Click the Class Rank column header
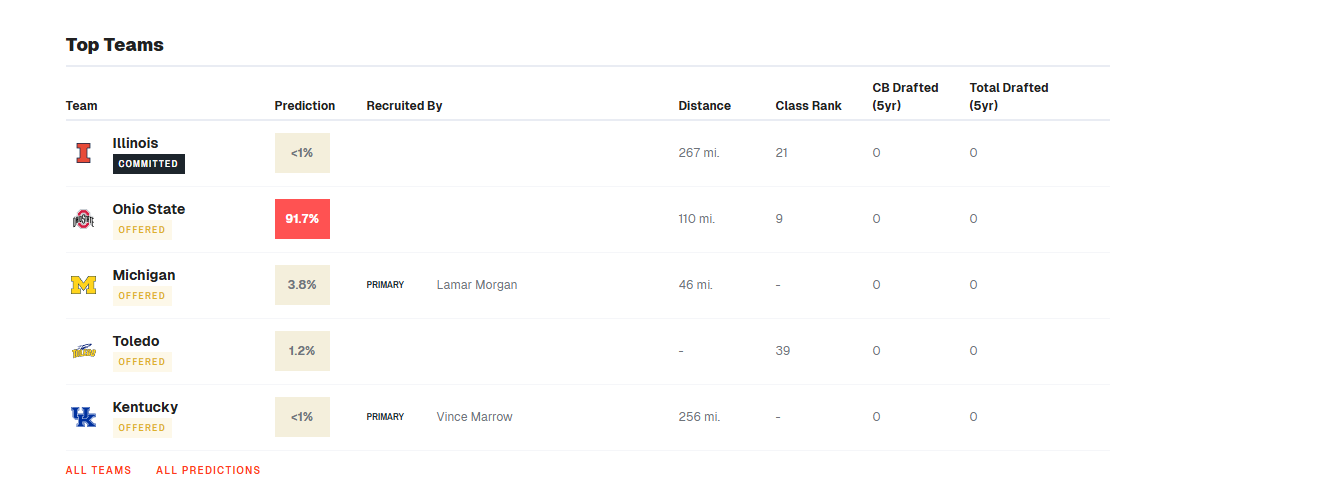The width and height of the screenshot is (1321, 494). 808,106
